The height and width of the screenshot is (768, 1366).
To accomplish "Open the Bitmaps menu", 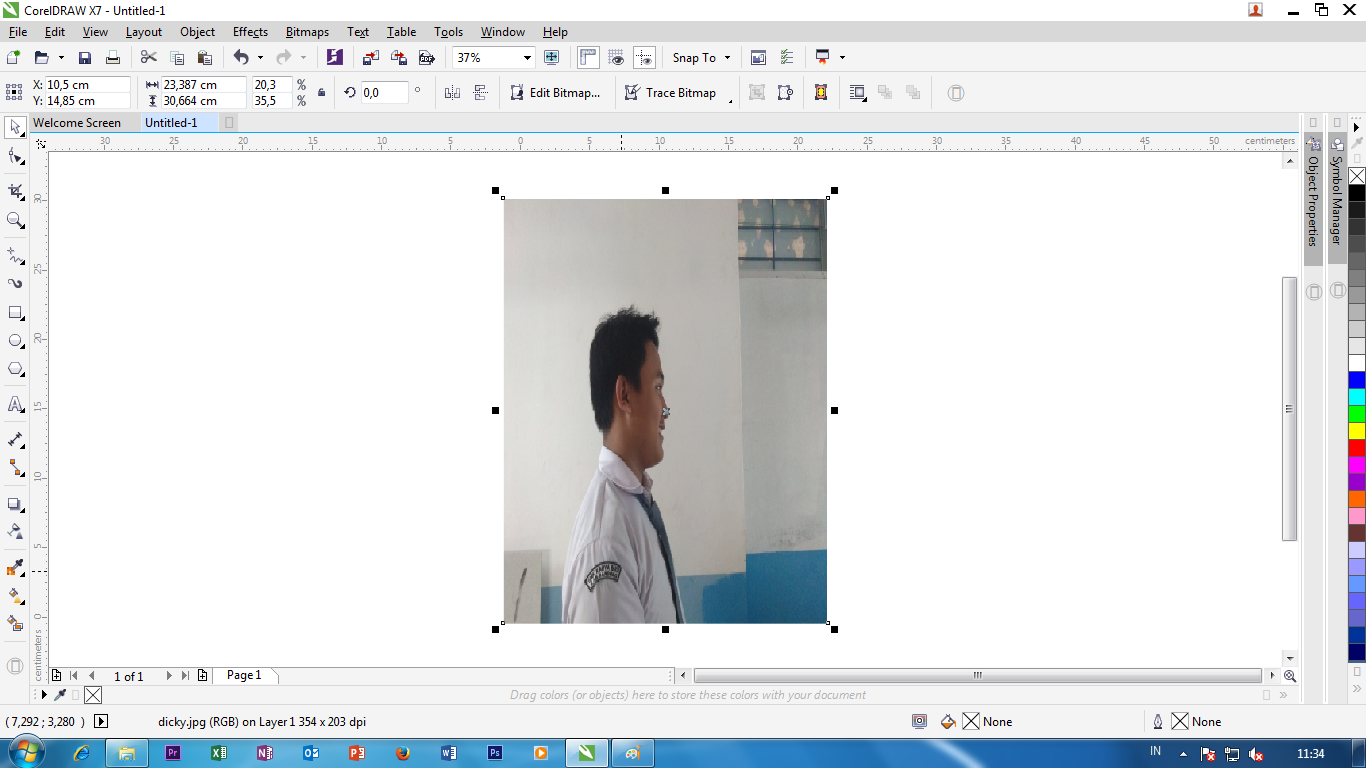I will pos(307,31).
